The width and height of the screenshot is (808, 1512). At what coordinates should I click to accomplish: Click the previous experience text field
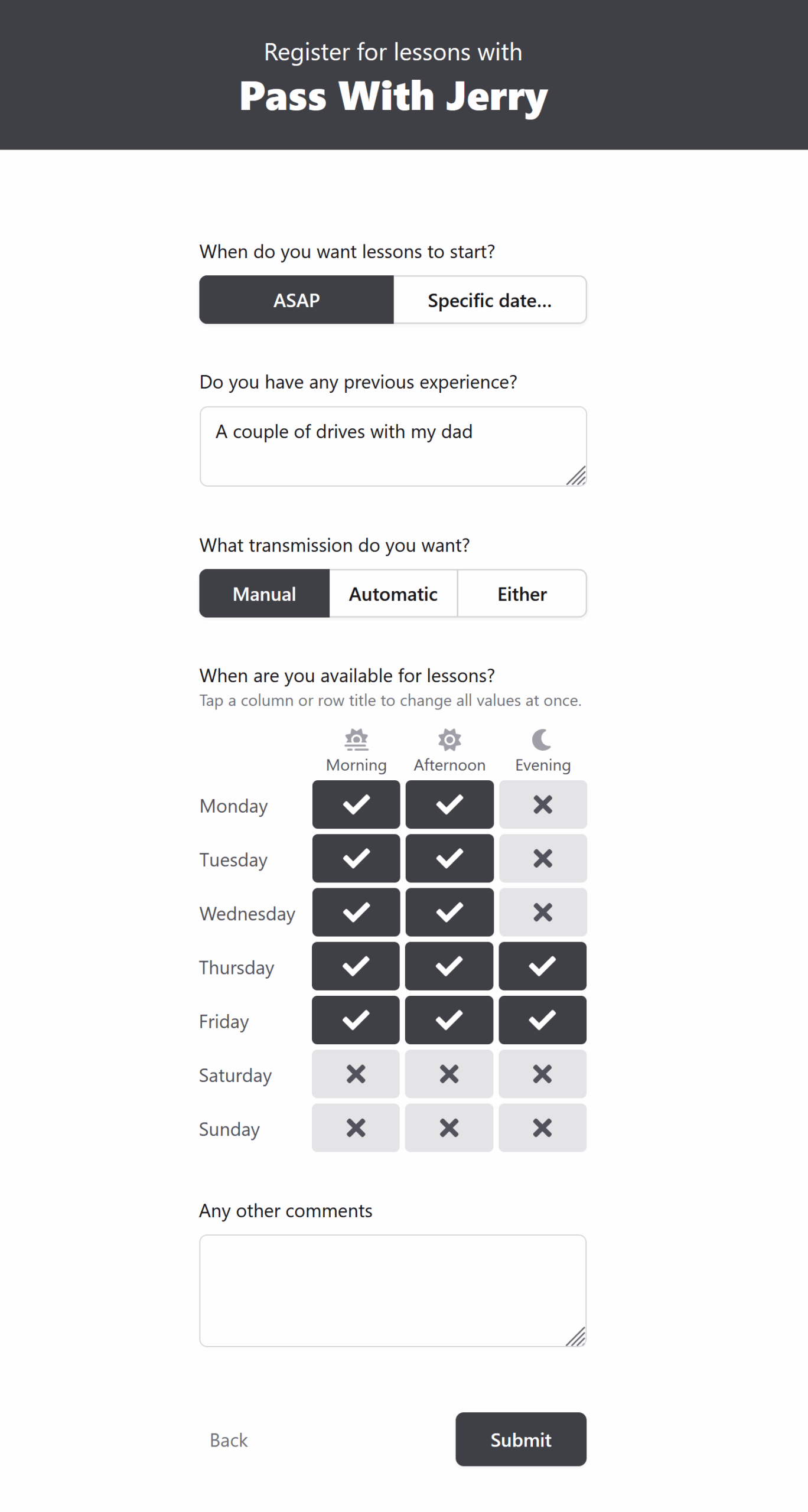tap(393, 447)
